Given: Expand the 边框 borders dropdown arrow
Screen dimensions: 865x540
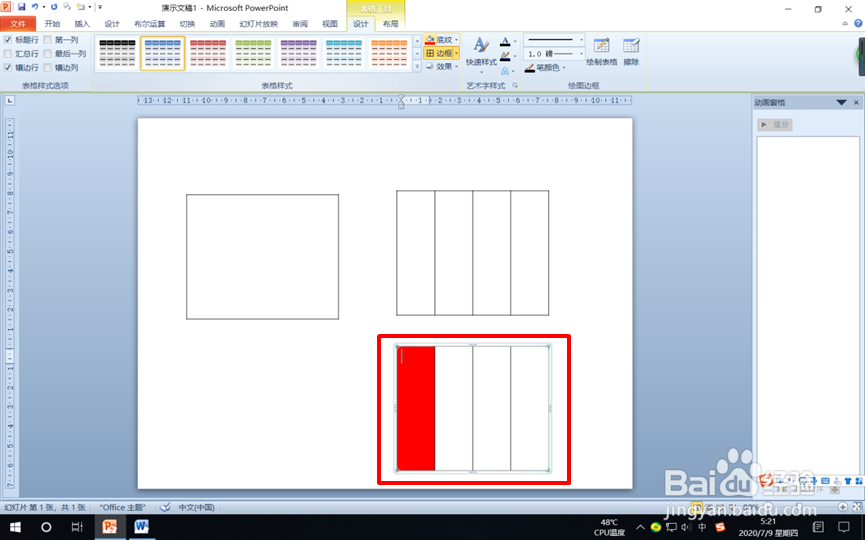Looking at the screenshot, I should click(x=456, y=54).
